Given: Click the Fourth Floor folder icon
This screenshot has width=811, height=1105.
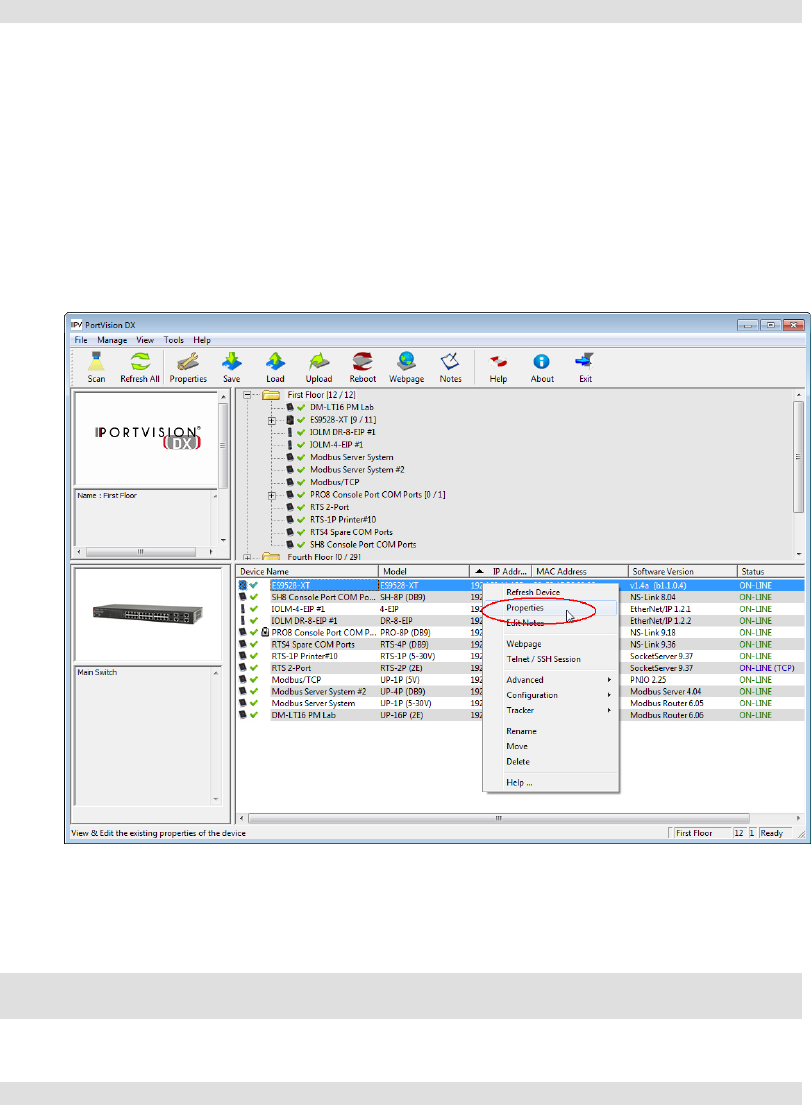Looking at the screenshot, I should (x=271, y=557).
